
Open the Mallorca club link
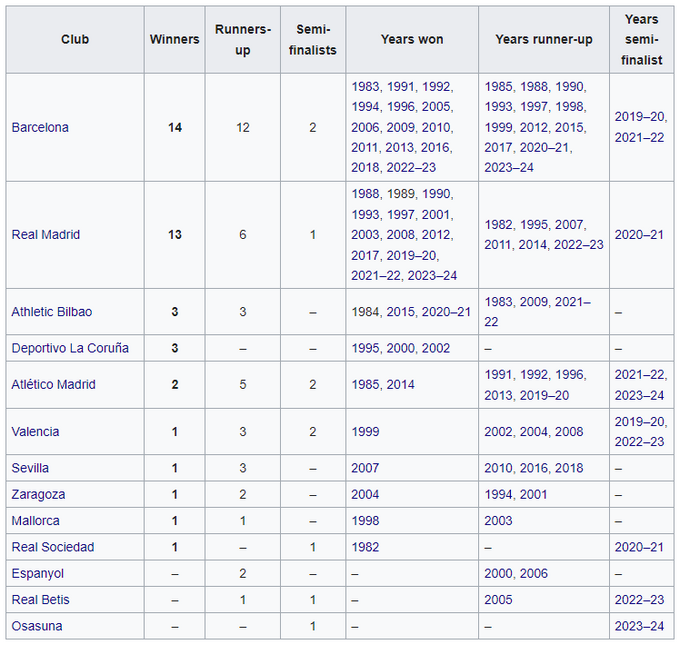[36, 521]
